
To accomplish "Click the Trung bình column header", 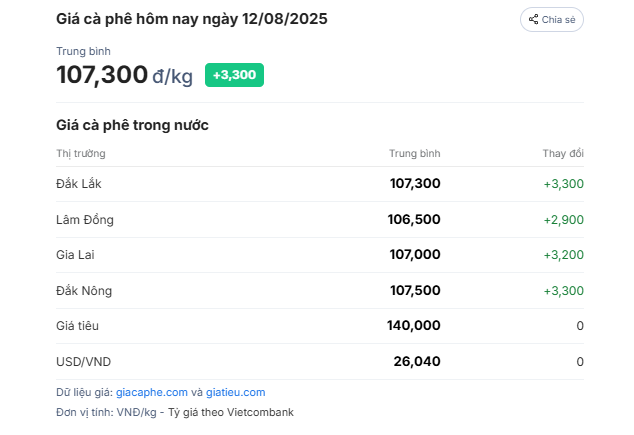I will [x=414, y=154].
